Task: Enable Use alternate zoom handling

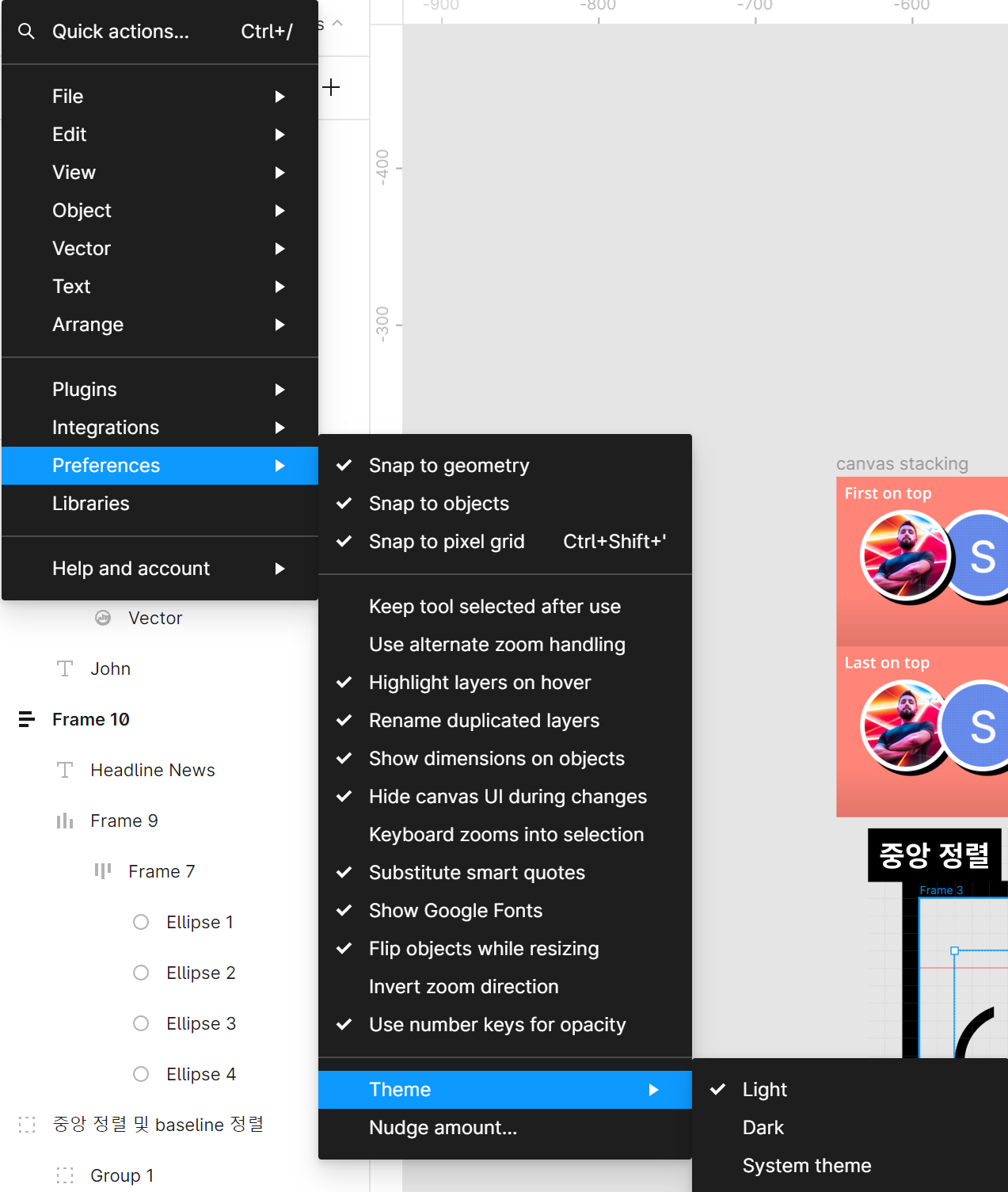Action: 505,645
